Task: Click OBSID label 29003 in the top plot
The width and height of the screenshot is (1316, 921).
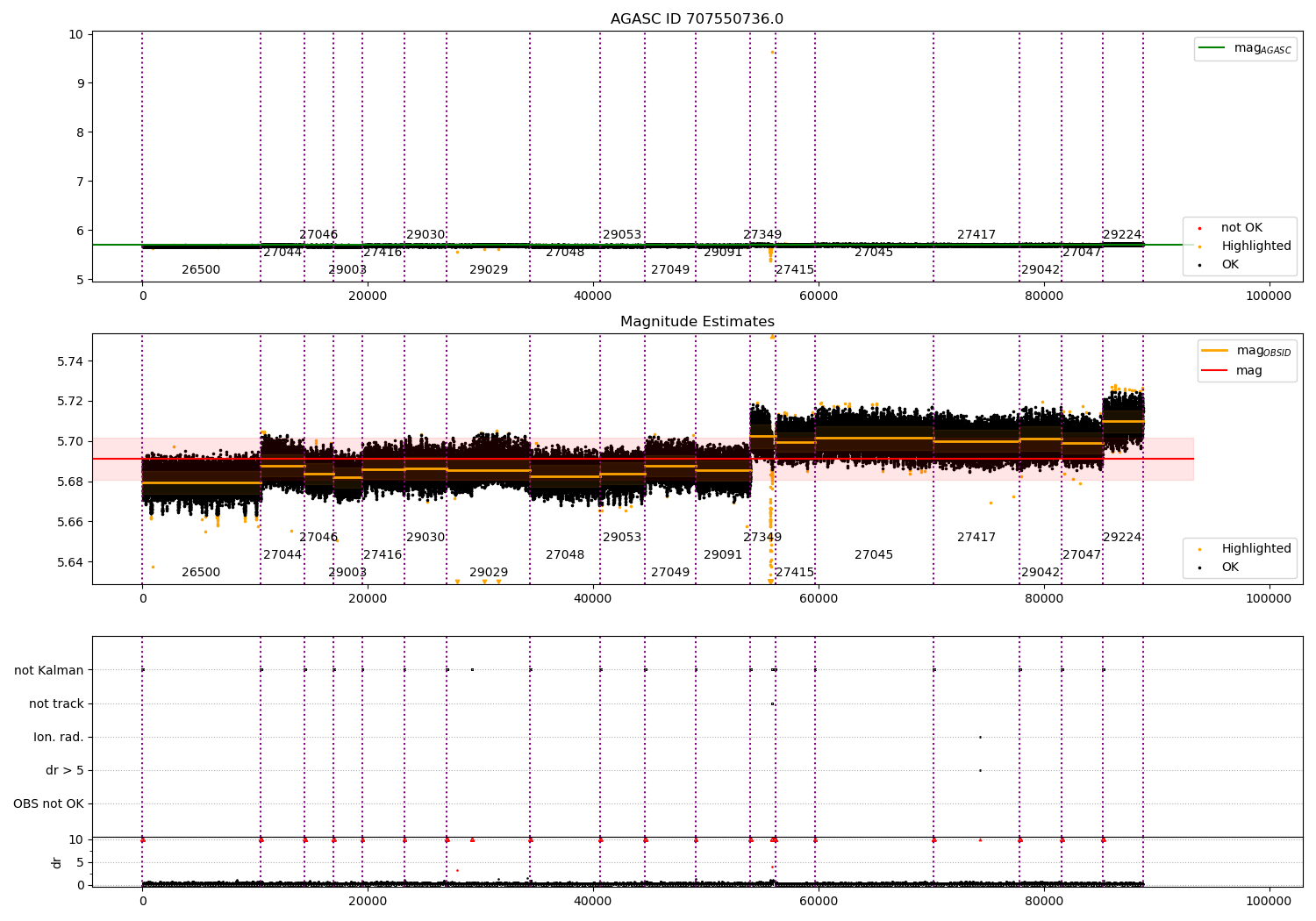Action: 347,269
